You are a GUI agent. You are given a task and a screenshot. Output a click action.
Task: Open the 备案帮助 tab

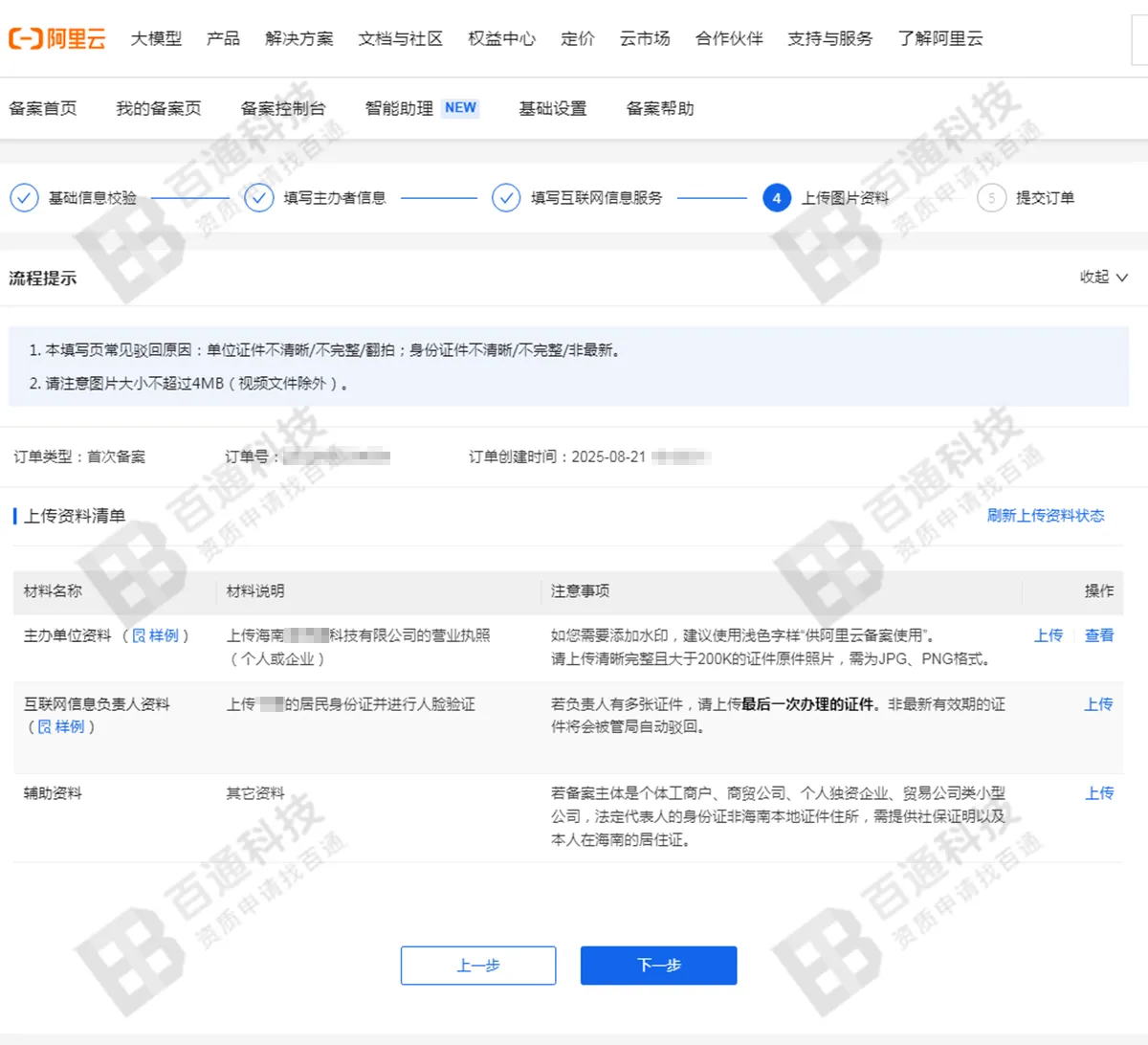pyautogui.click(x=660, y=108)
